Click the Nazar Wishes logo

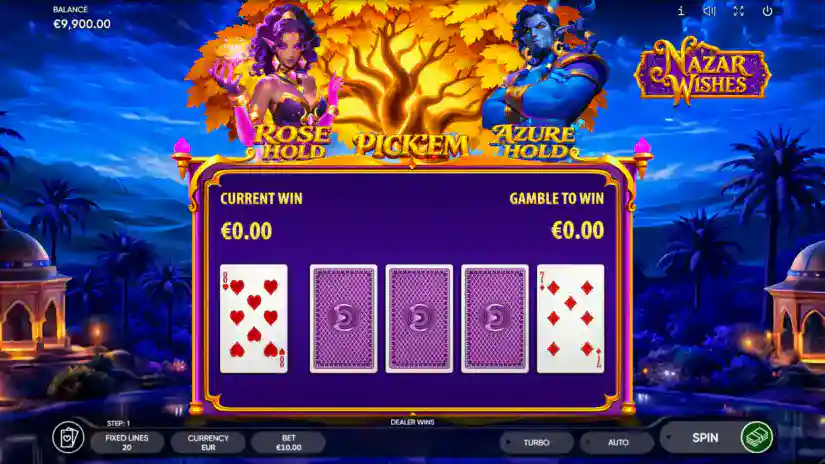(x=702, y=71)
